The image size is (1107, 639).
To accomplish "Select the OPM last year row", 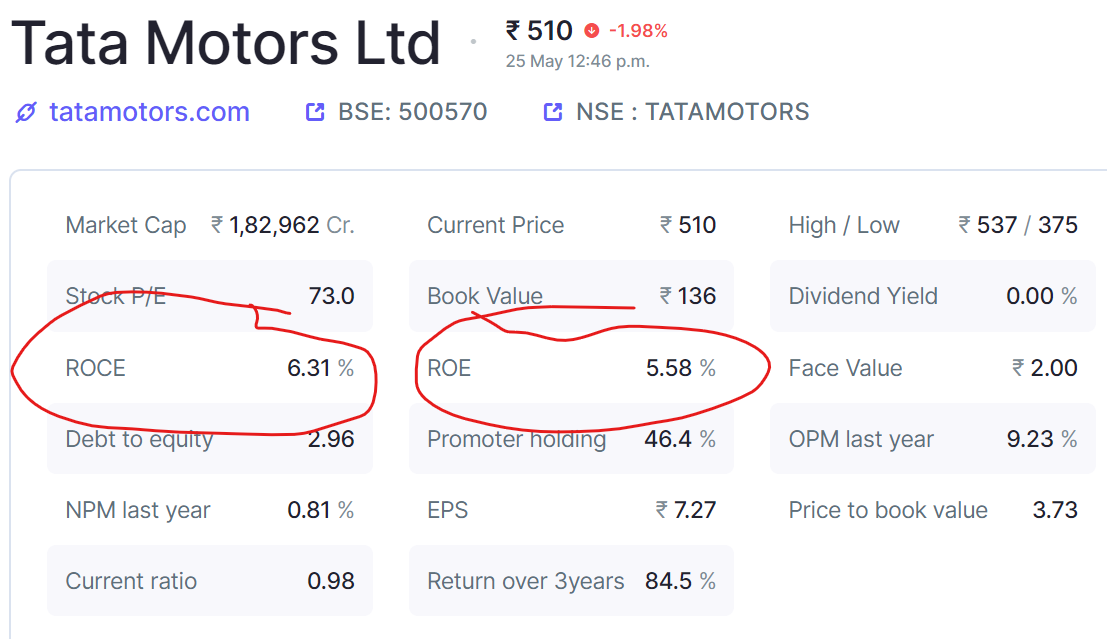I will coord(932,439).
